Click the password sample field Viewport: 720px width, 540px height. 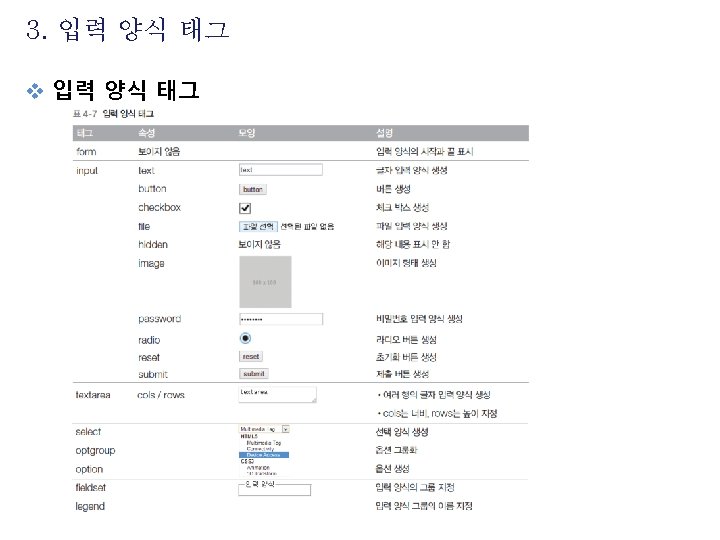tap(281, 319)
